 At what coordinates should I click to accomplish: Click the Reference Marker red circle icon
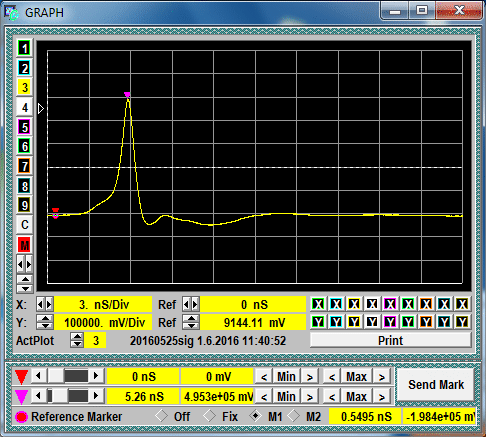[x=21, y=417]
